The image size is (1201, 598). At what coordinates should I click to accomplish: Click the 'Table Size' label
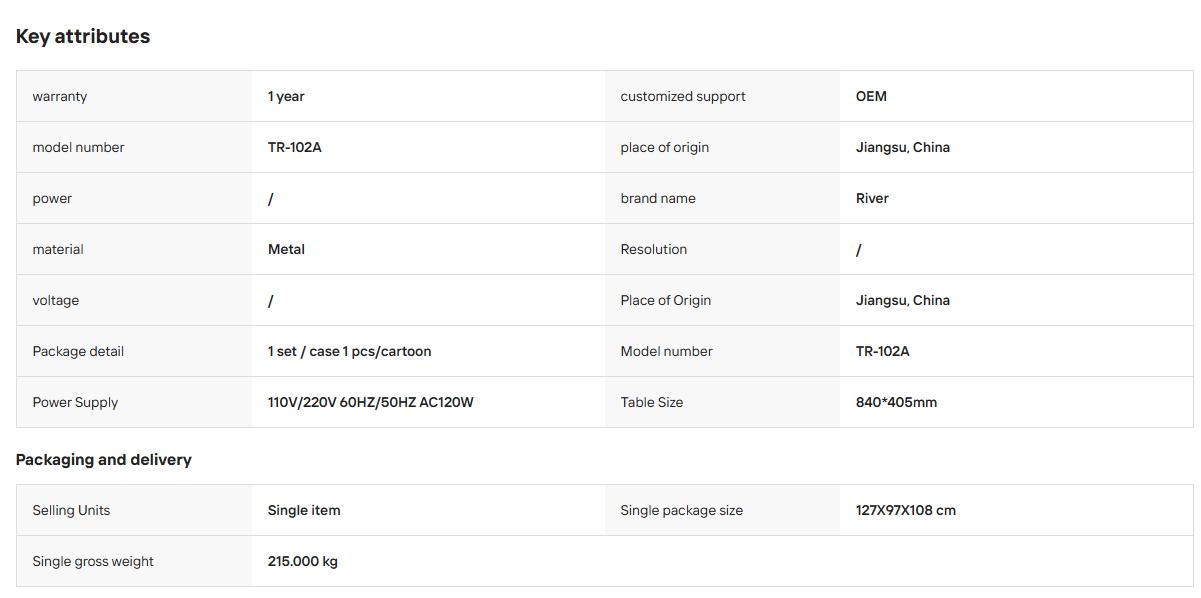pos(652,403)
